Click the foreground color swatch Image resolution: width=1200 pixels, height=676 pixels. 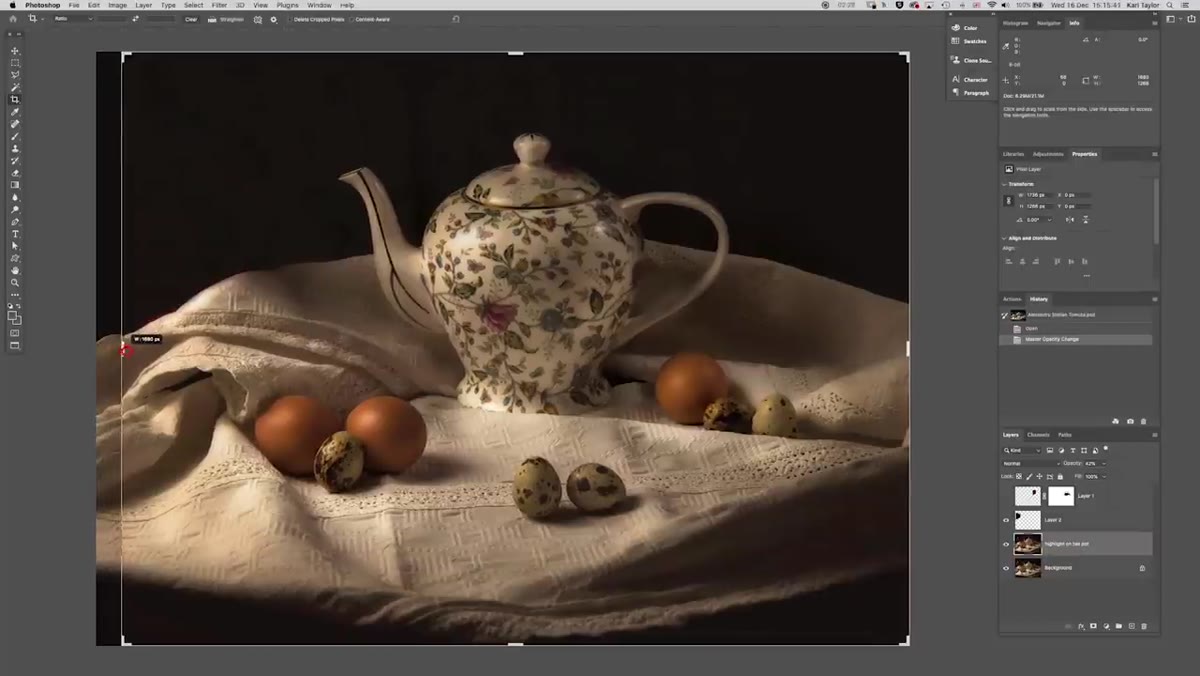pyautogui.click(x=13, y=315)
